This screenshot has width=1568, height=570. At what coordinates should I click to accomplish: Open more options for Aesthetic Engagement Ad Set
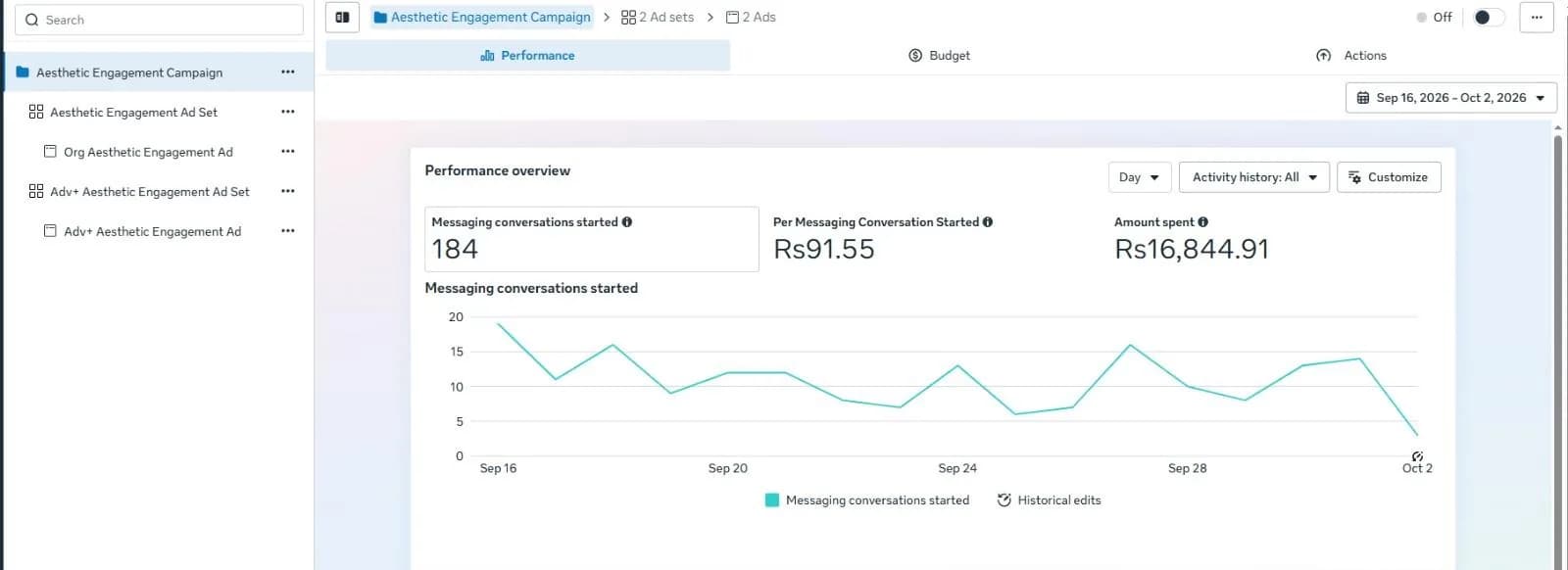pos(287,112)
